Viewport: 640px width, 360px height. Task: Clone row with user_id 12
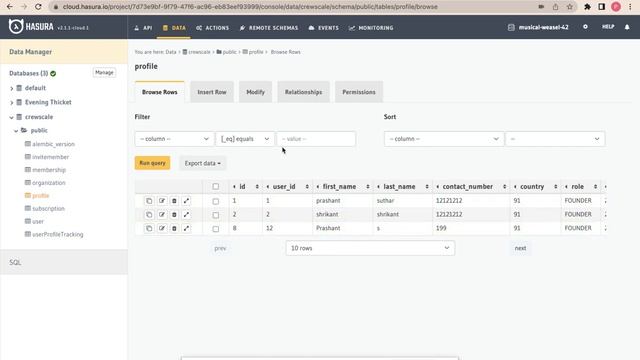pyautogui.click(x=149, y=229)
